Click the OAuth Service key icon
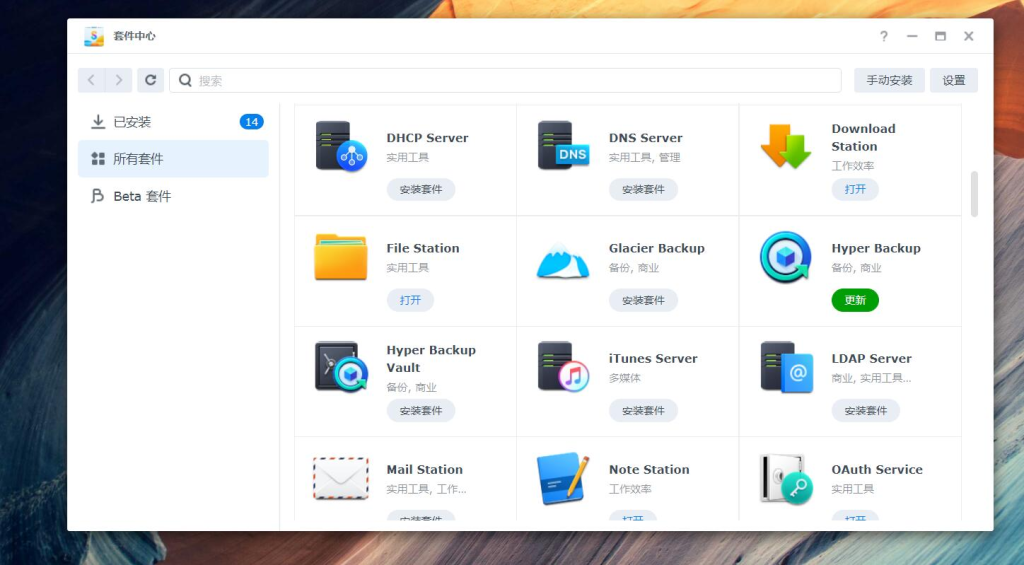Screen dimensions: 1024x565 (x=786, y=479)
